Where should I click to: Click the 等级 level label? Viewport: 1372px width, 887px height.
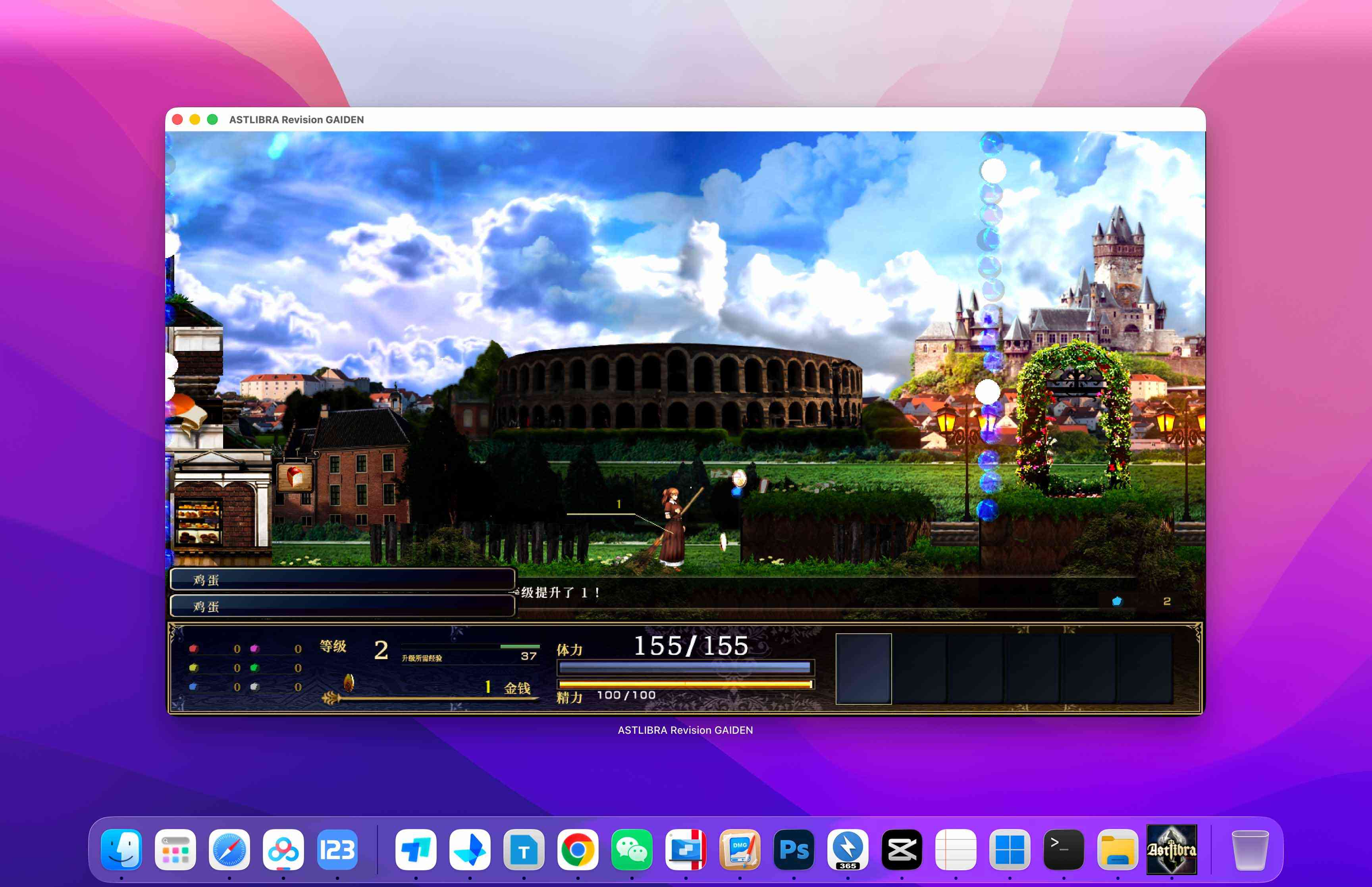tap(333, 646)
